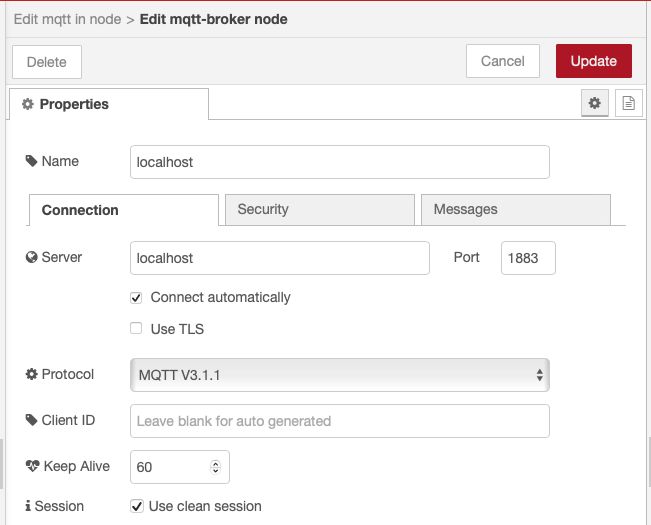Viewport: 651px width, 525px height.
Task: Click the info icon beside Session
Action: click(x=28, y=506)
